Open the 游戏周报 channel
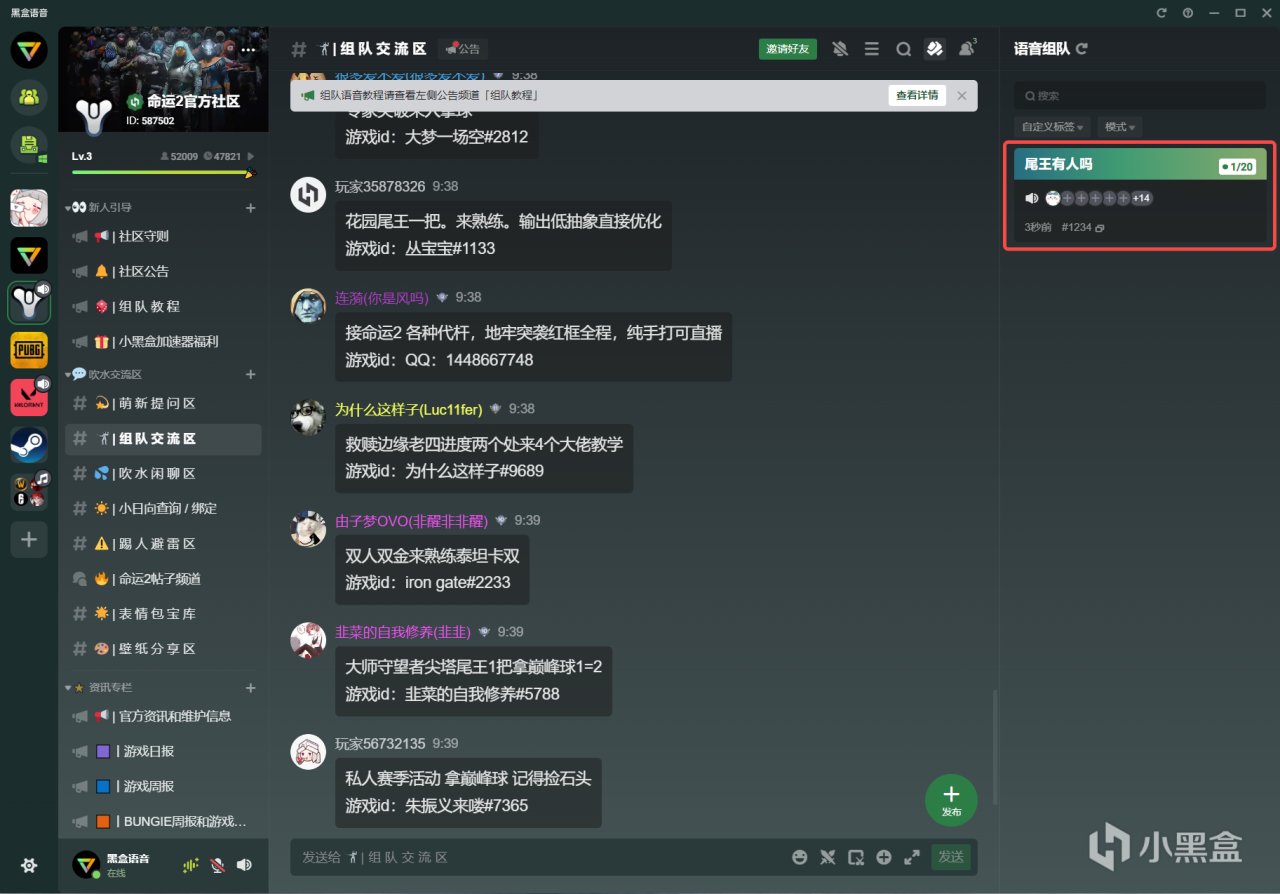The width and height of the screenshot is (1280, 894). (163, 786)
